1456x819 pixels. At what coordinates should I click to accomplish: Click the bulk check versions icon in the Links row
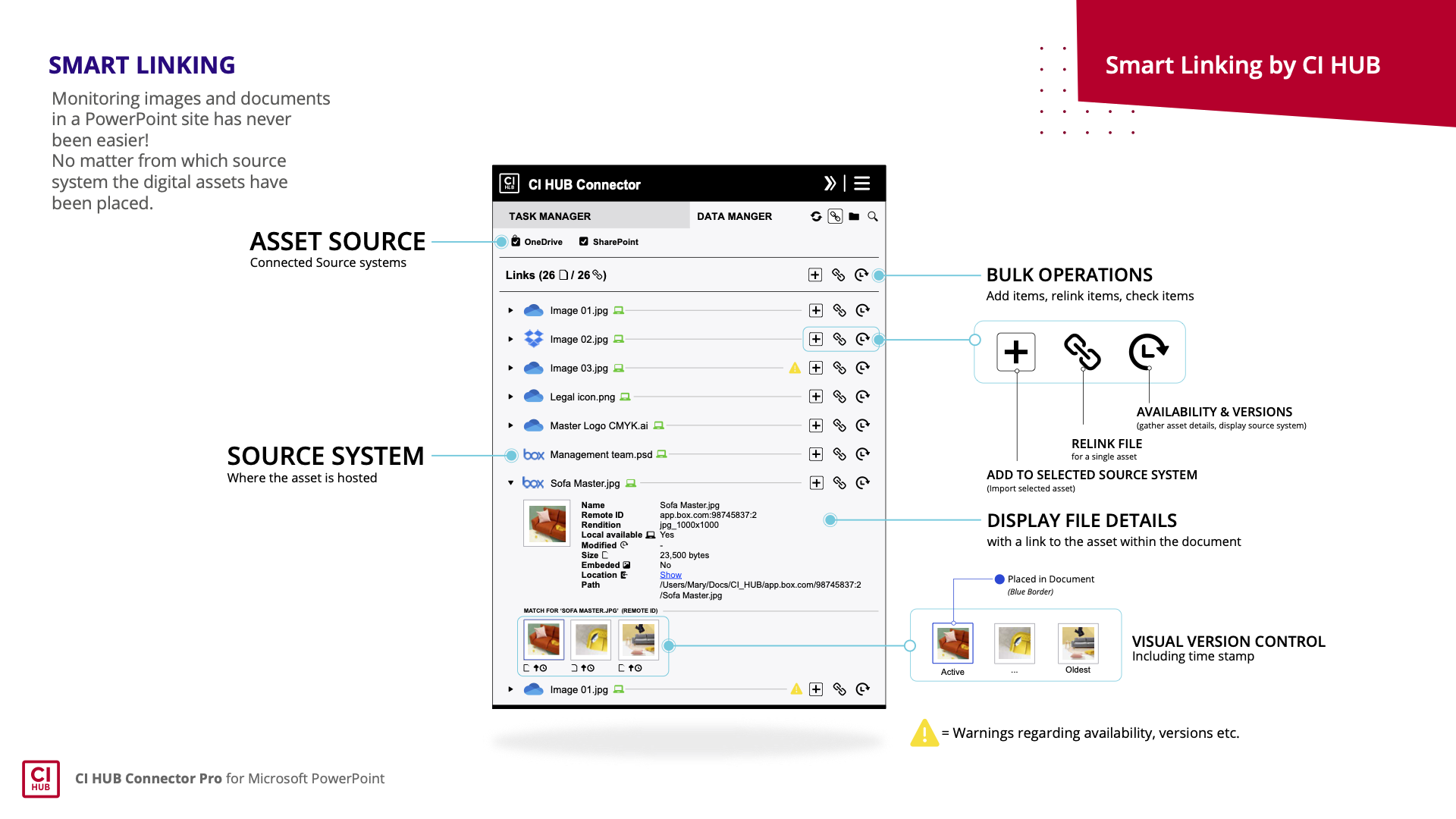click(861, 275)
